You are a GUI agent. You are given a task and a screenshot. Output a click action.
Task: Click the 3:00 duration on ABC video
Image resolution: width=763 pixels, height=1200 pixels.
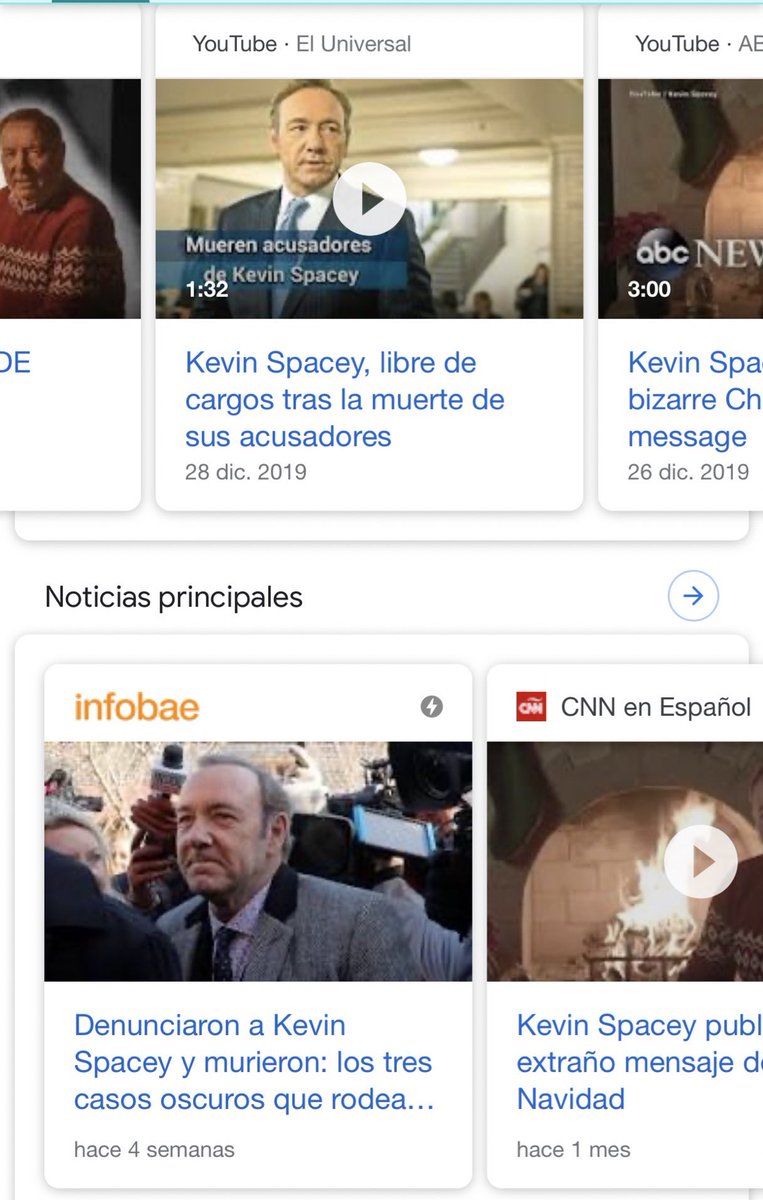point(649,290)
